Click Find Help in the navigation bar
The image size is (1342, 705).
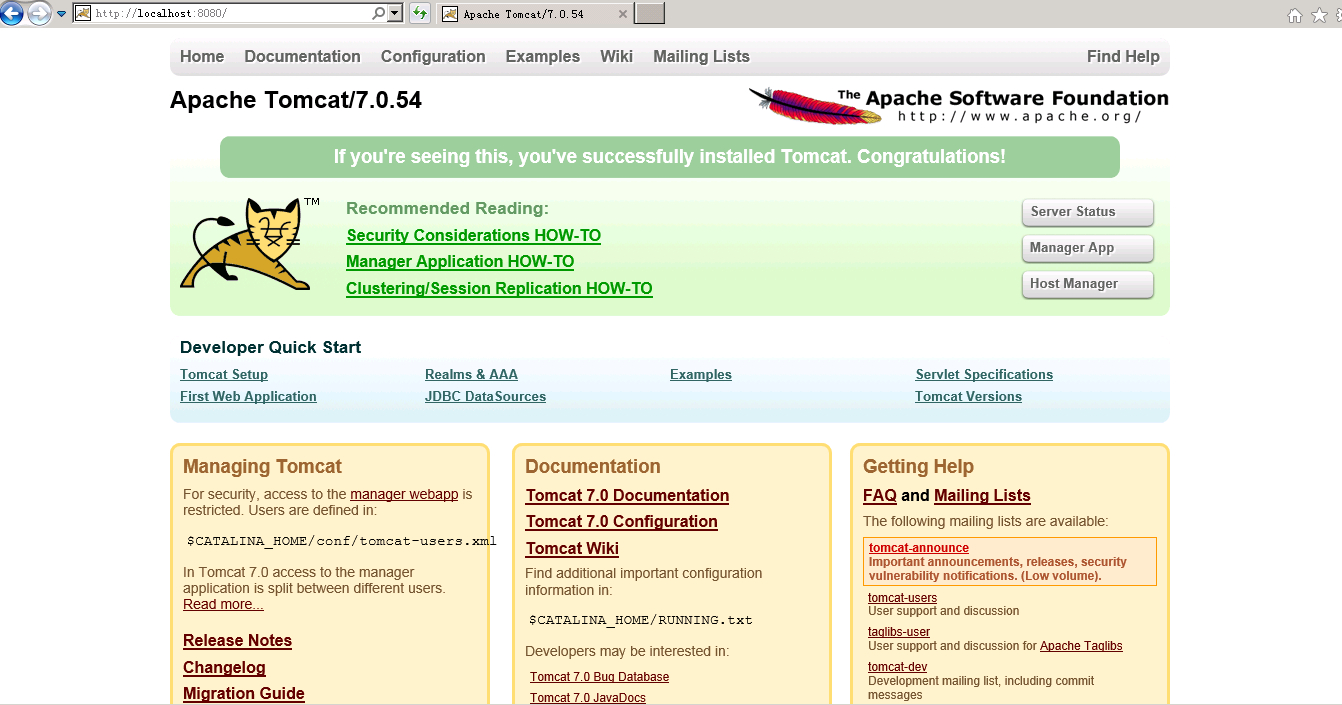tap(1123, 57)
